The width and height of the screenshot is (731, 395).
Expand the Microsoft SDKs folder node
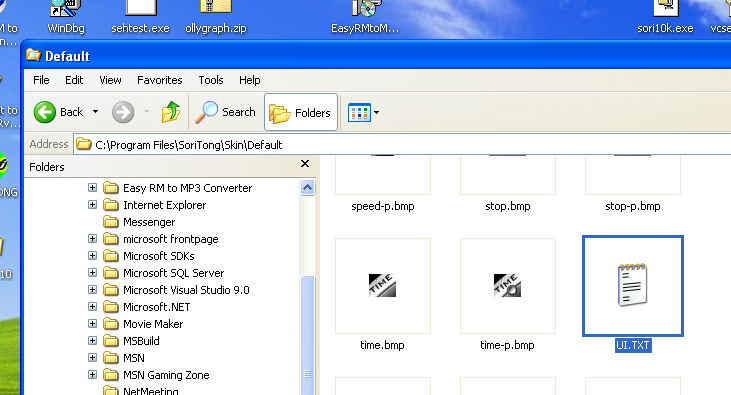[92, 256]
